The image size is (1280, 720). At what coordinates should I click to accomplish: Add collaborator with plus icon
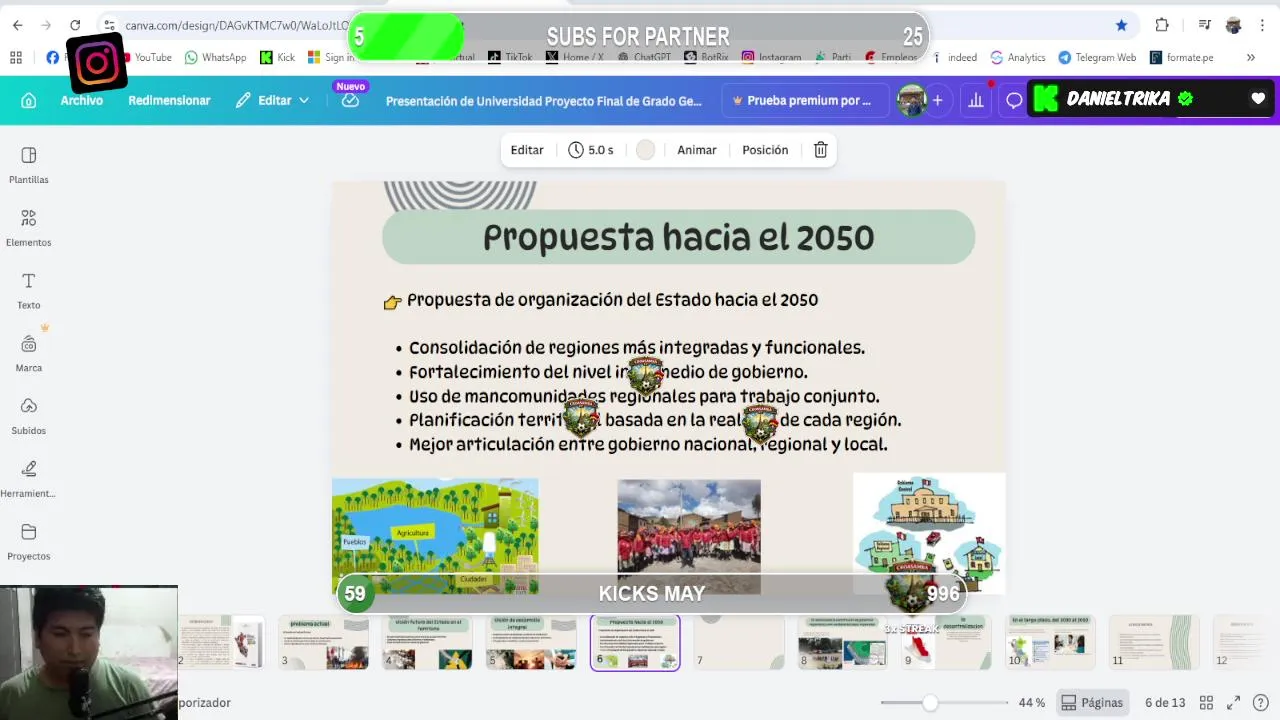click(x=937, y=100)
